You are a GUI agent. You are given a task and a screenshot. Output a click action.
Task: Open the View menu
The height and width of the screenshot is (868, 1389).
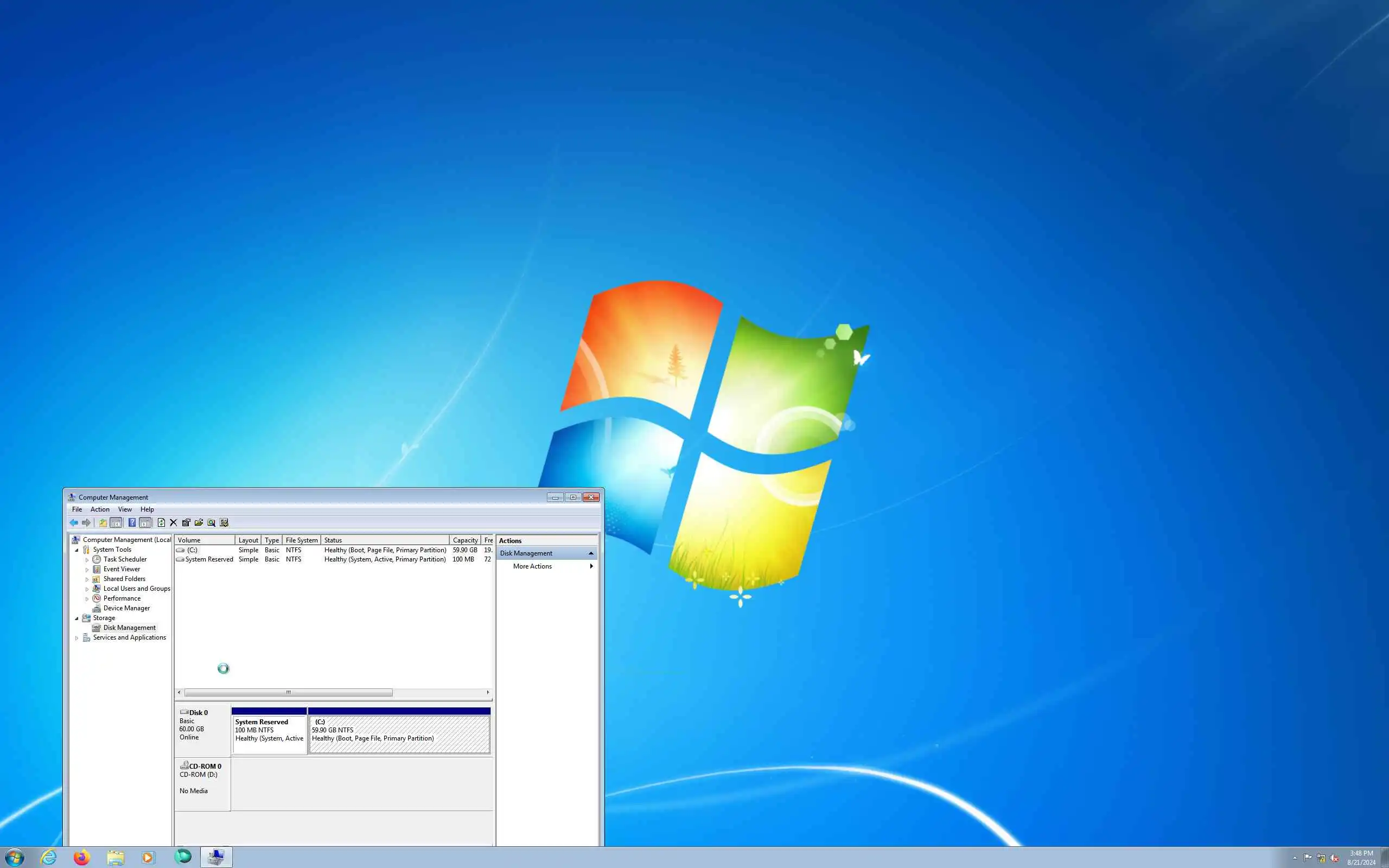[125, 509]
